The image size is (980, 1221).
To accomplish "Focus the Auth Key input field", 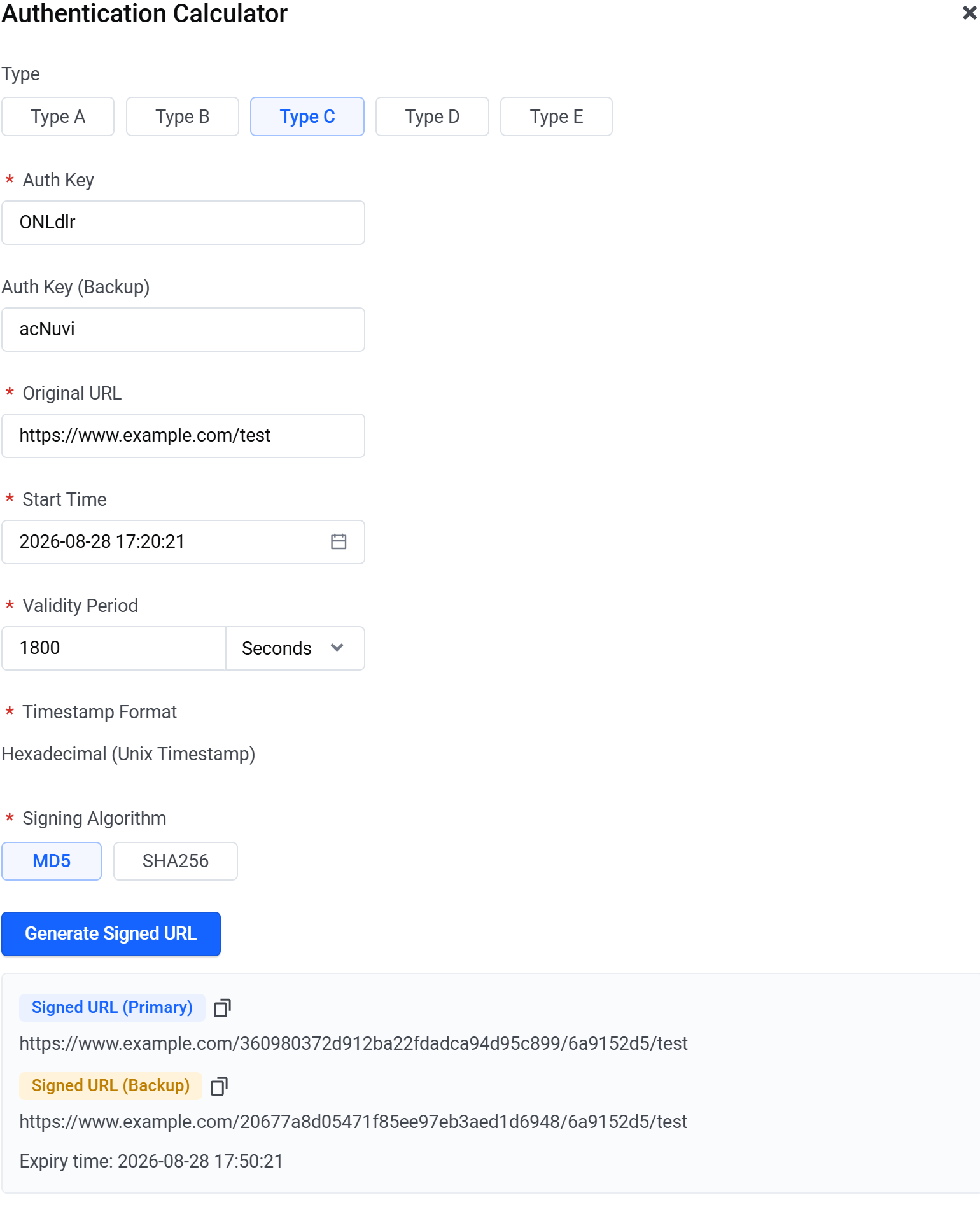I will (183, 223).
